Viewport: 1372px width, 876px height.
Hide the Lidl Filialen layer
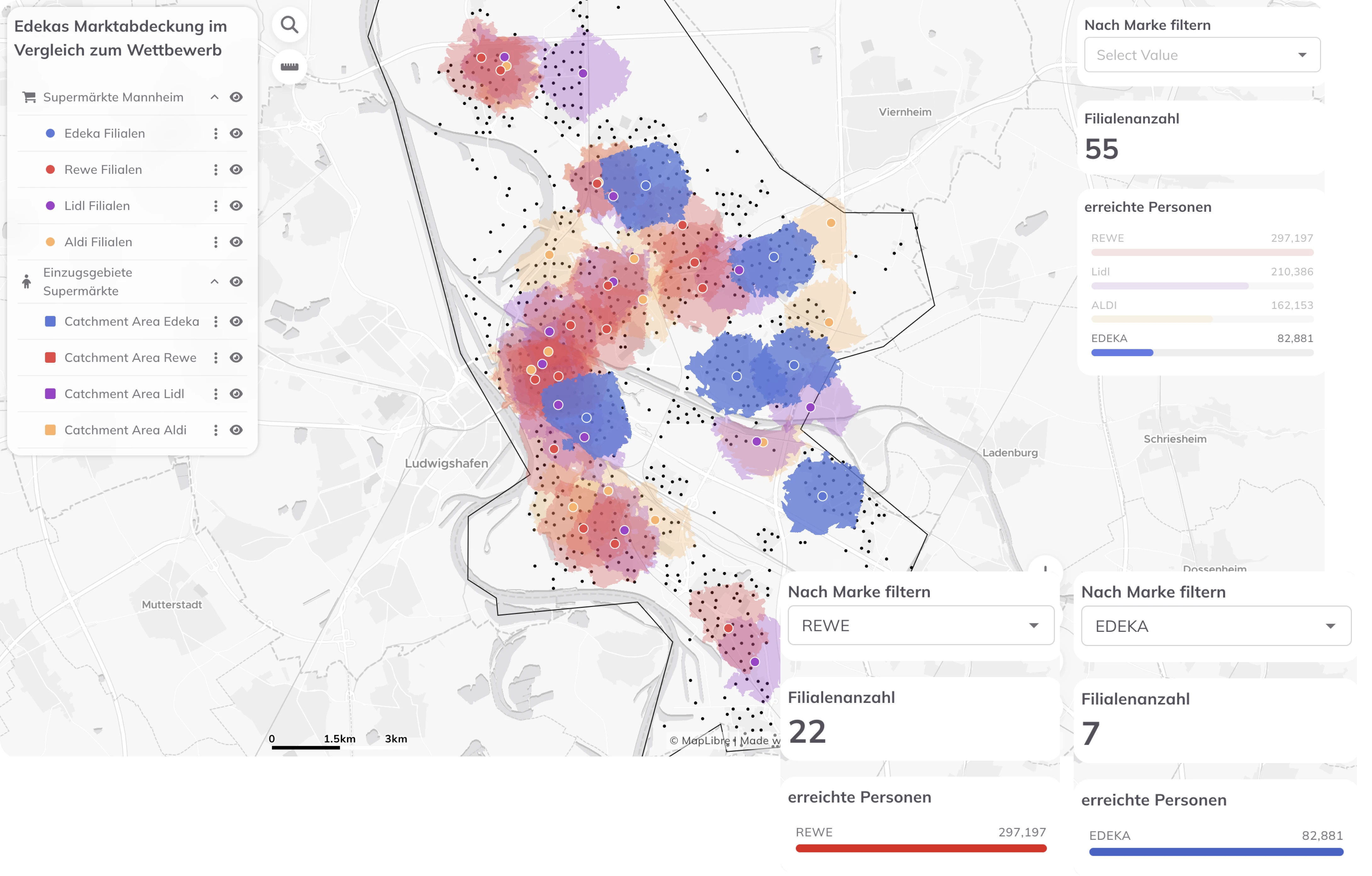click(x=236, y=205)
